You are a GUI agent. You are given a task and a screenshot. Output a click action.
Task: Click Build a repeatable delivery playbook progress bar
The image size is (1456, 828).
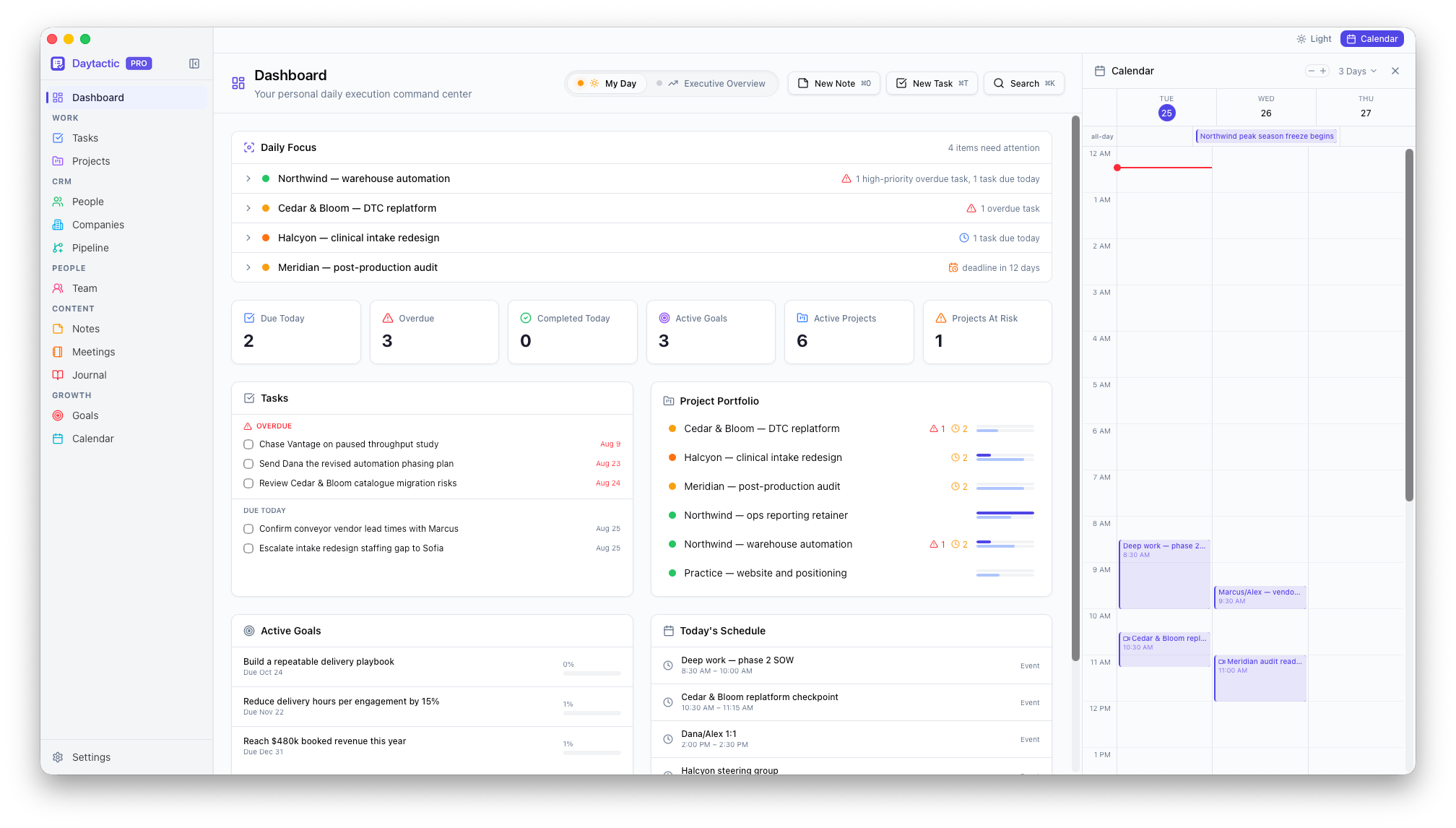592,673
